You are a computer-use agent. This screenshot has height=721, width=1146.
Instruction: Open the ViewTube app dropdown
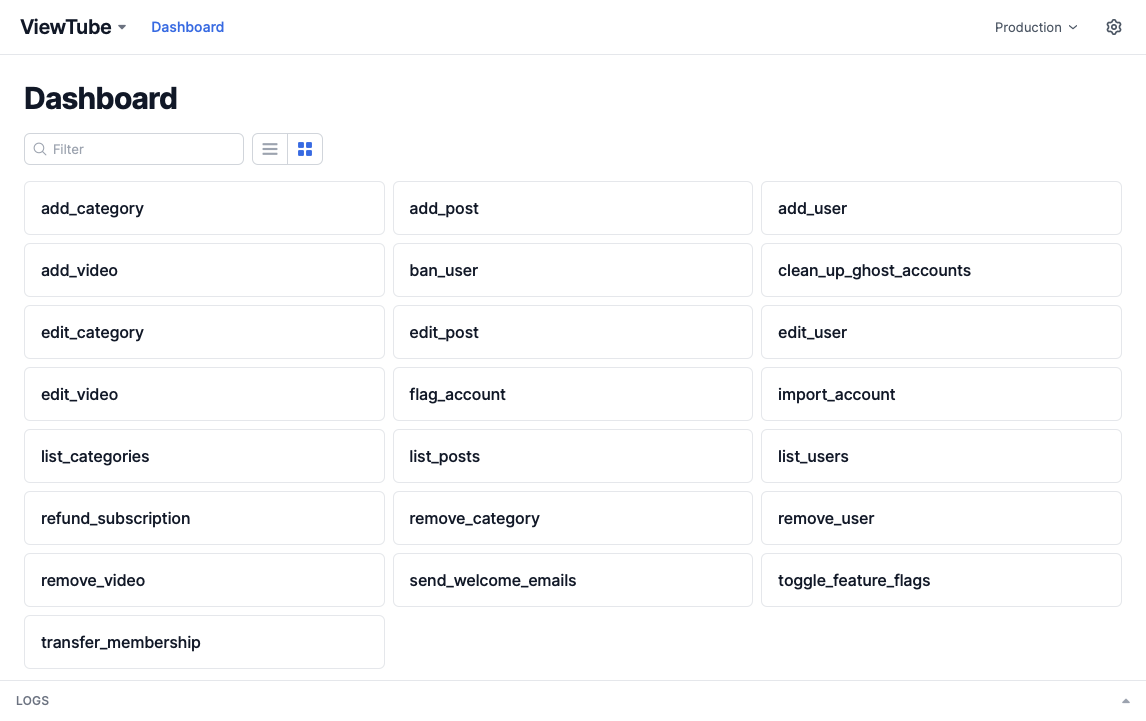click(73, 27)
